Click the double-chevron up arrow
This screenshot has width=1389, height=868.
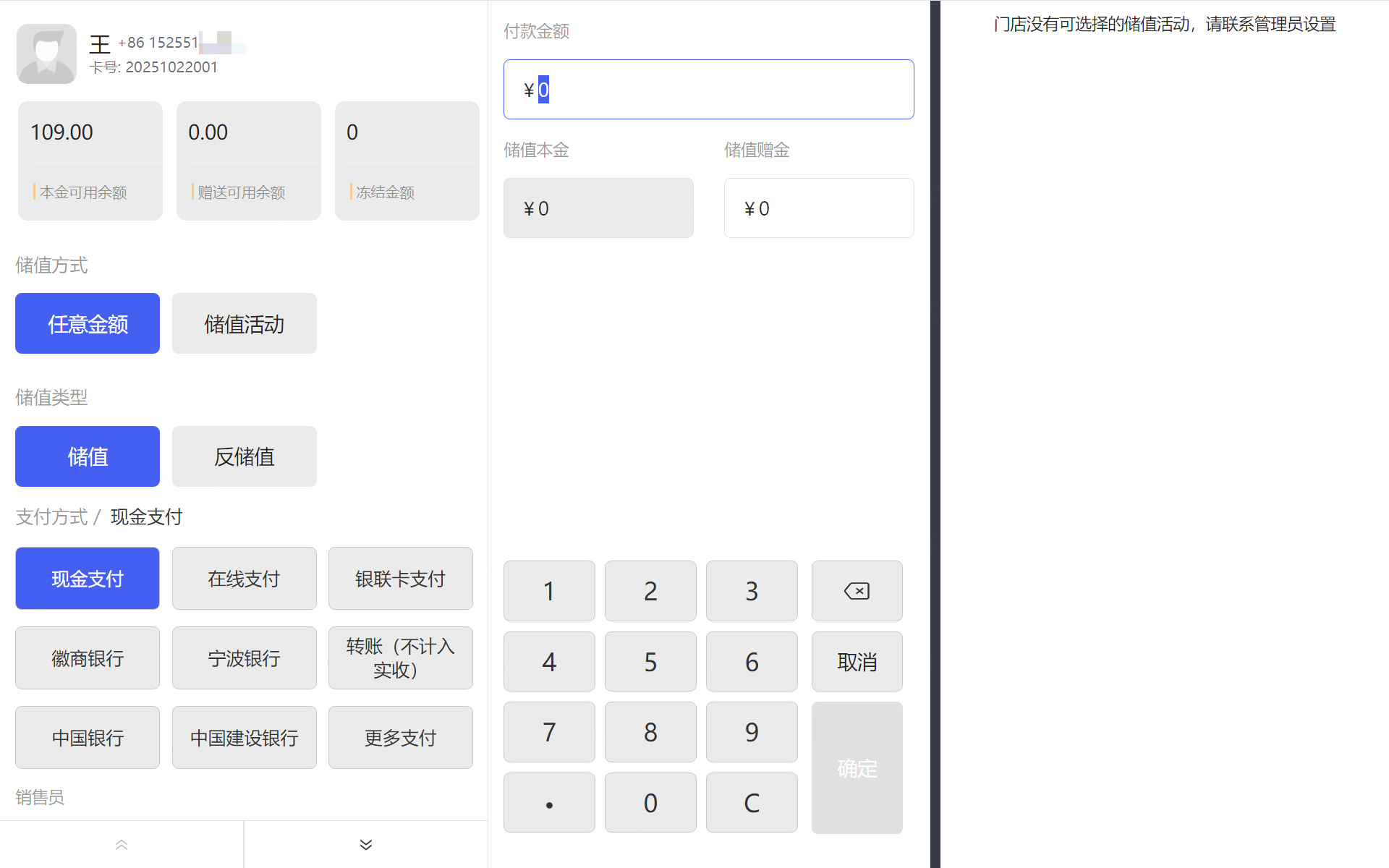point(122,845)
